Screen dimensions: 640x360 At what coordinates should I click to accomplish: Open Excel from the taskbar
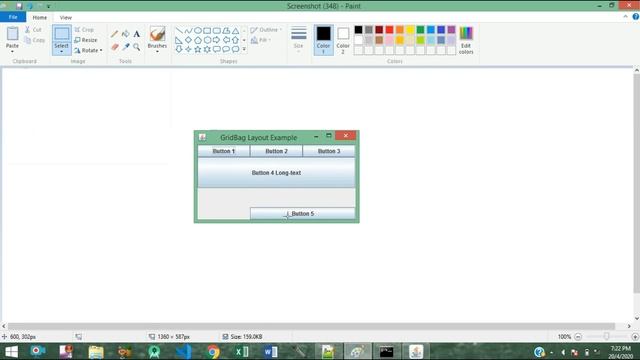242,351
